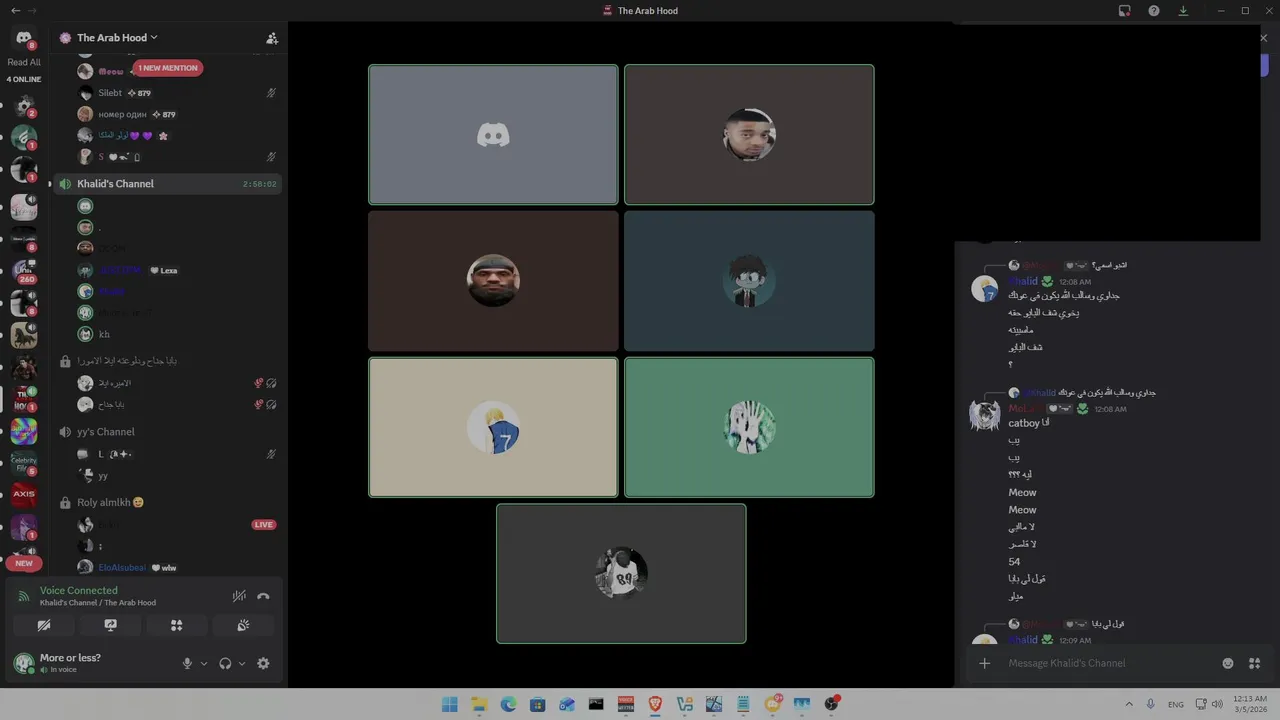Open the apps launcher in chat bar
Viewport: 1280px width, 720px height.
point(1255,663)
